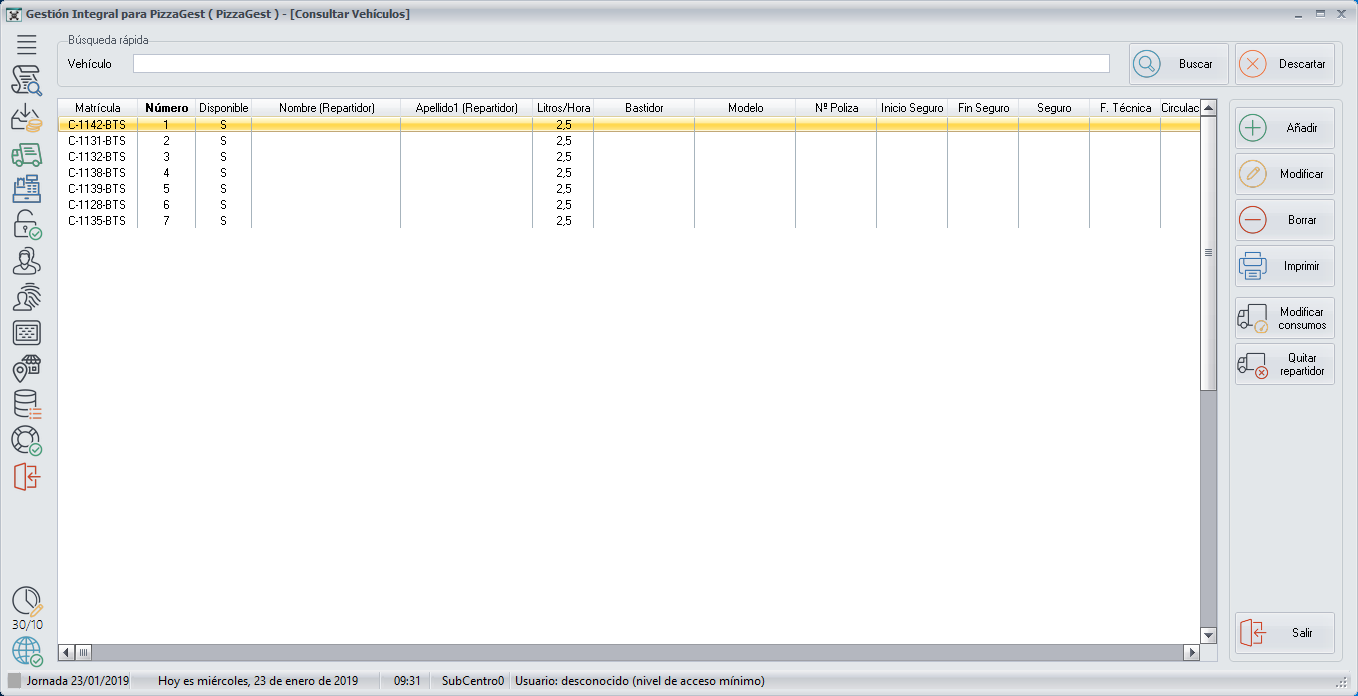Viewport: 1358px width, 696px height.
Task: Click the receipt search icon in sidebar
Action: click(x=26, y=81)
